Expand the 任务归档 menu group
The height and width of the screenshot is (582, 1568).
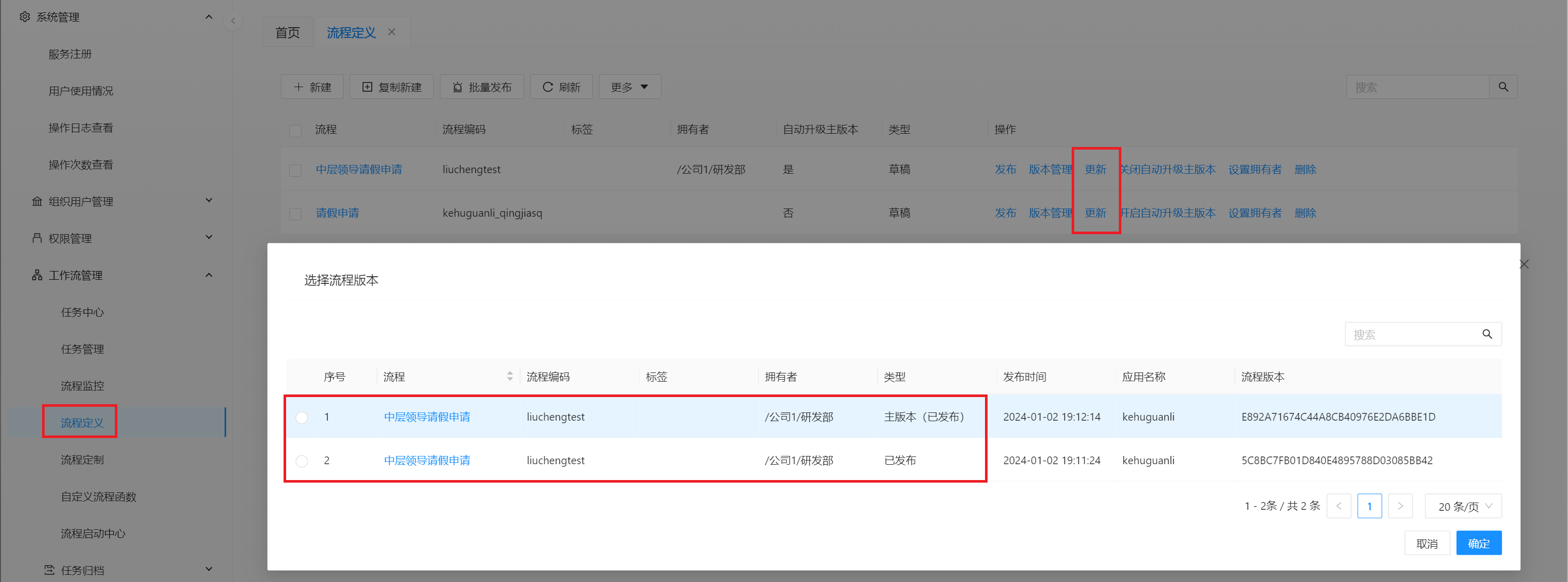coord(209,569)
